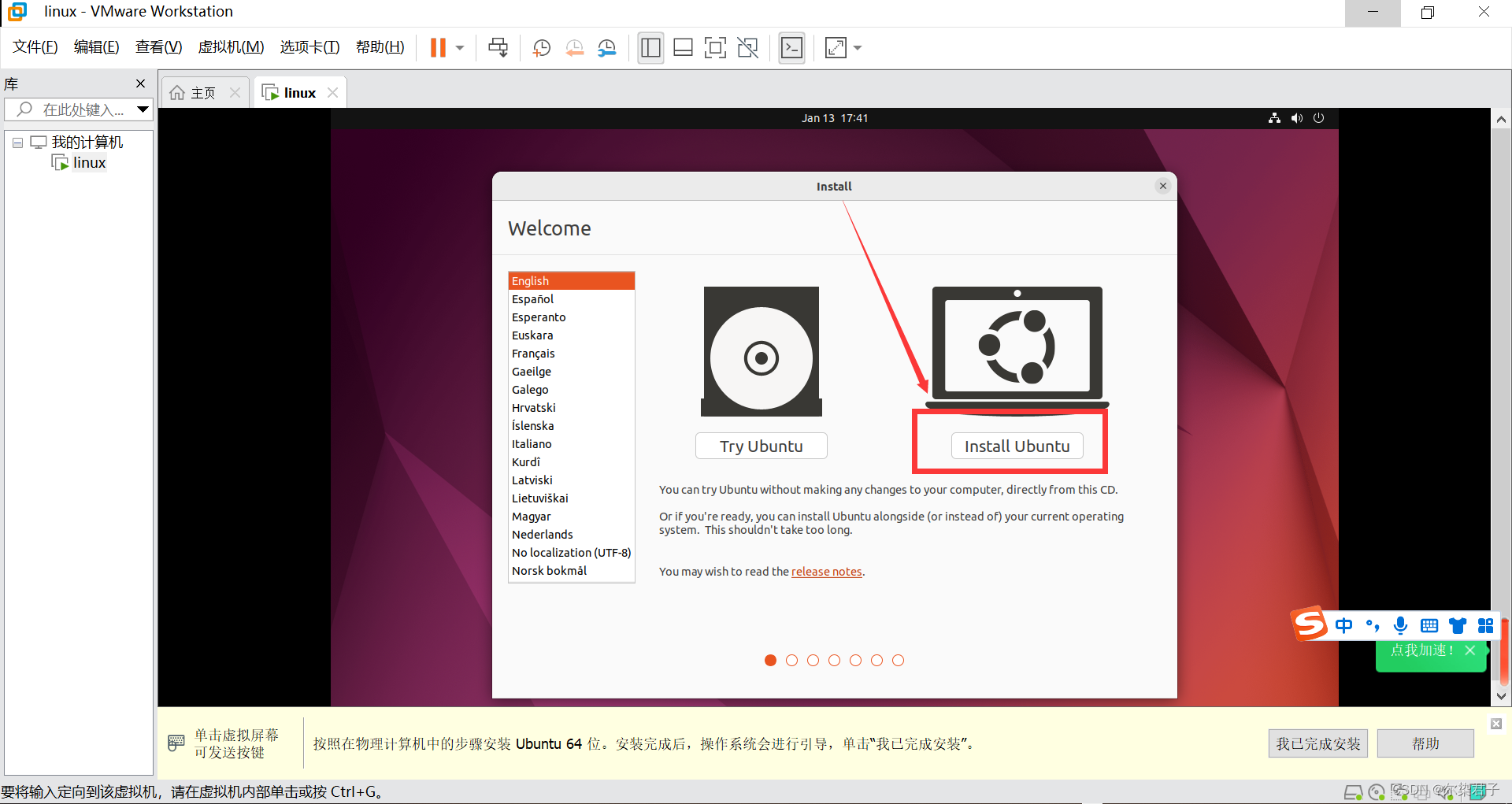Click the Try Ubuntu button
The height and width of the screenshot is (804, 1512).
[761, 446]
